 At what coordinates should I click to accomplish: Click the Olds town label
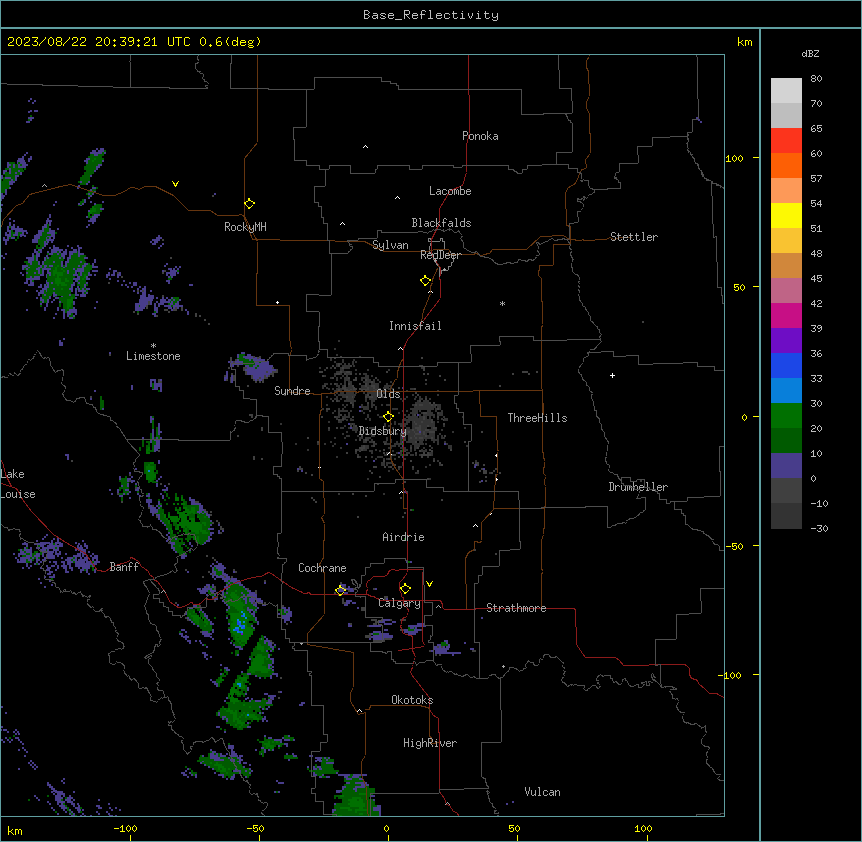[388, 394]
